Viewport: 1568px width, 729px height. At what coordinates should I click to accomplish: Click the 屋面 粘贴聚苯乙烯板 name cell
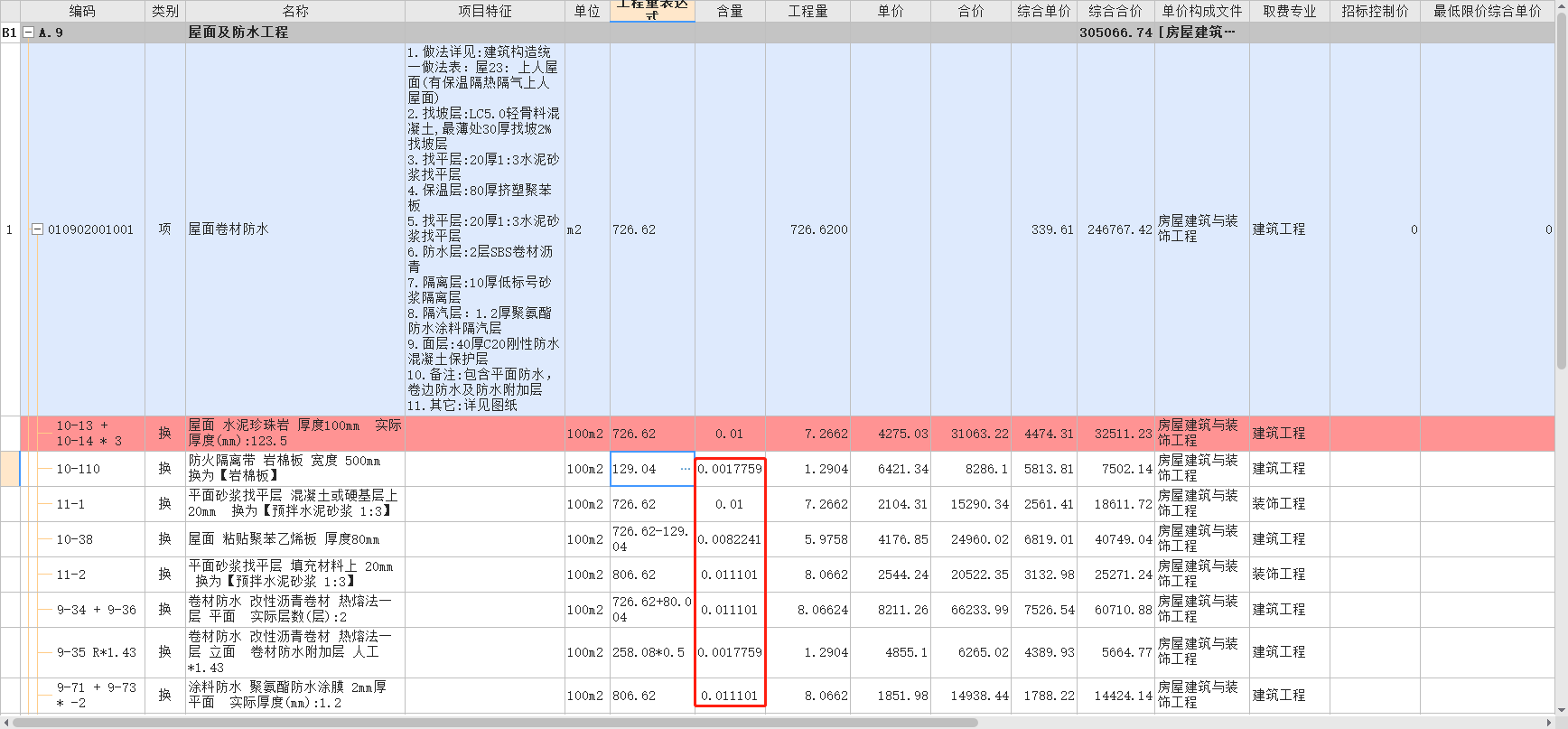pos(295,539)
